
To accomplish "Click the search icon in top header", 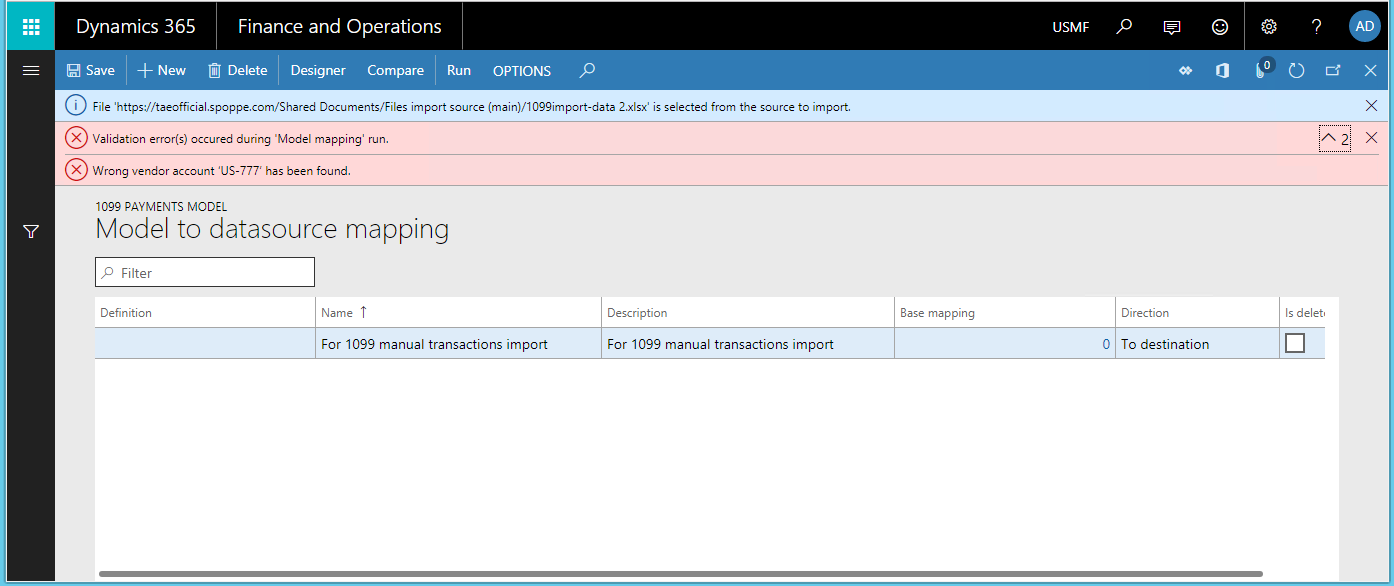I will coord(1124,27).
